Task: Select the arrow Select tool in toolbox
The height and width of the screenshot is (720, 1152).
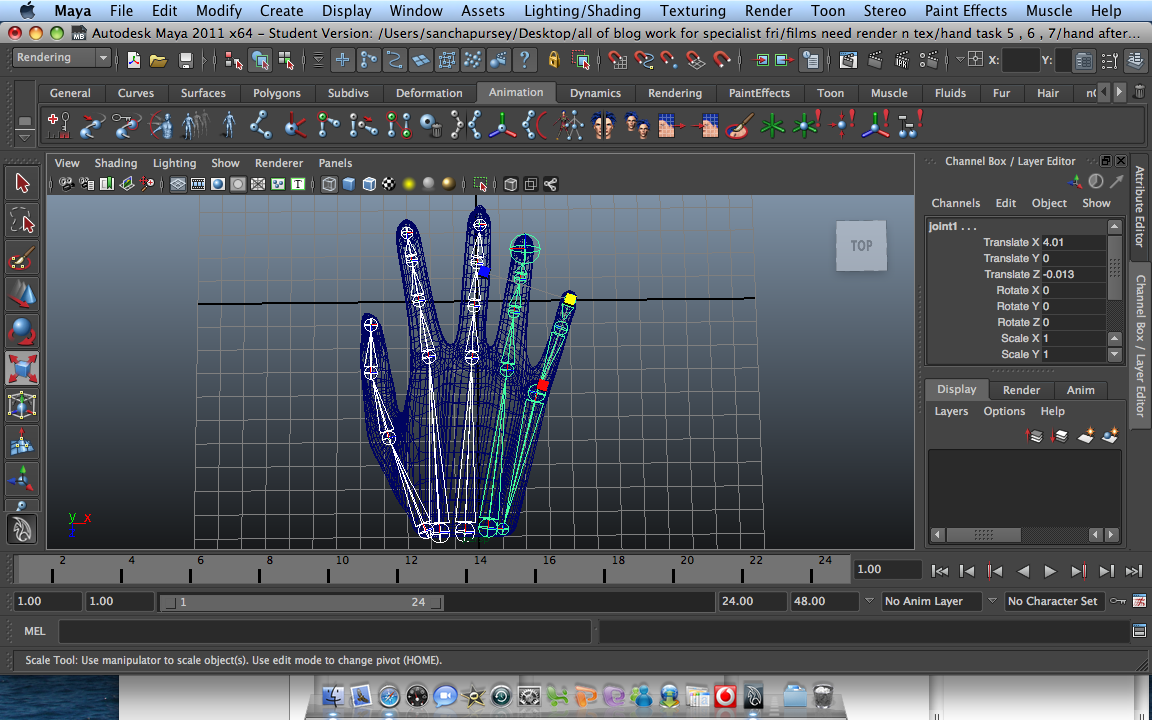Action: (21, 183)
